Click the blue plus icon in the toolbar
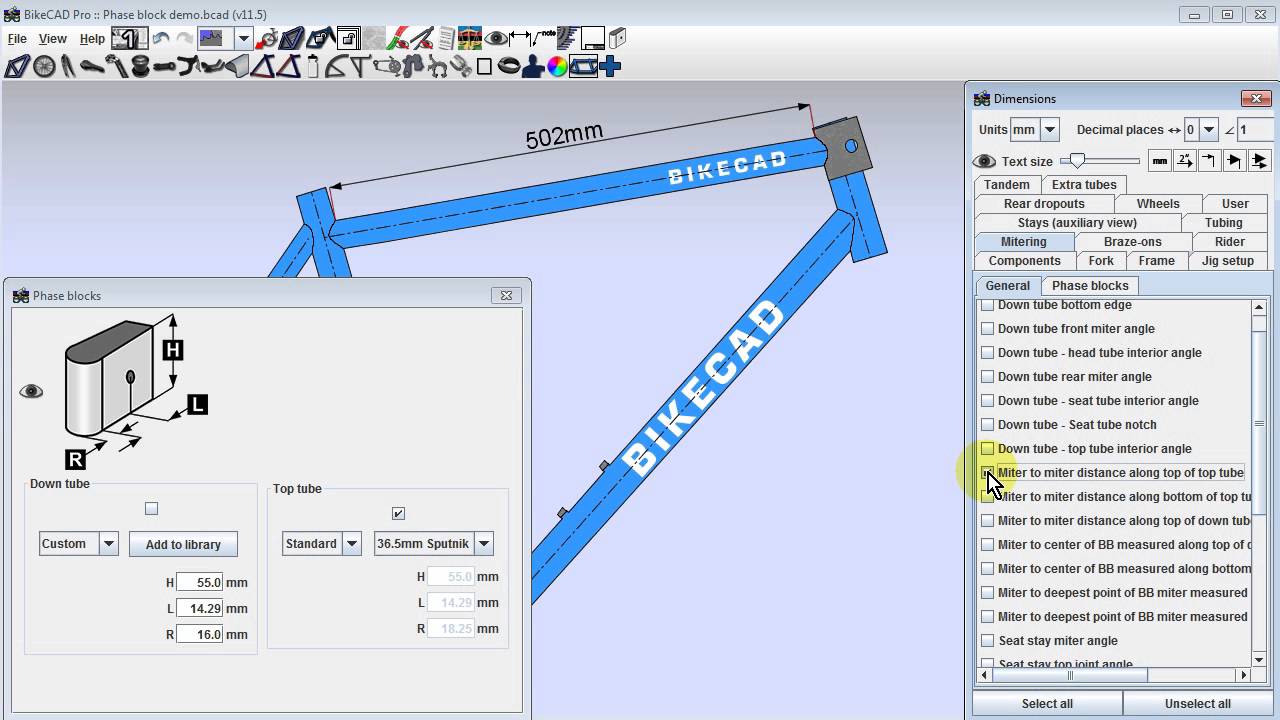This screenshot has height=720, width=1280. pyautogui.click(x=610, y=67)
